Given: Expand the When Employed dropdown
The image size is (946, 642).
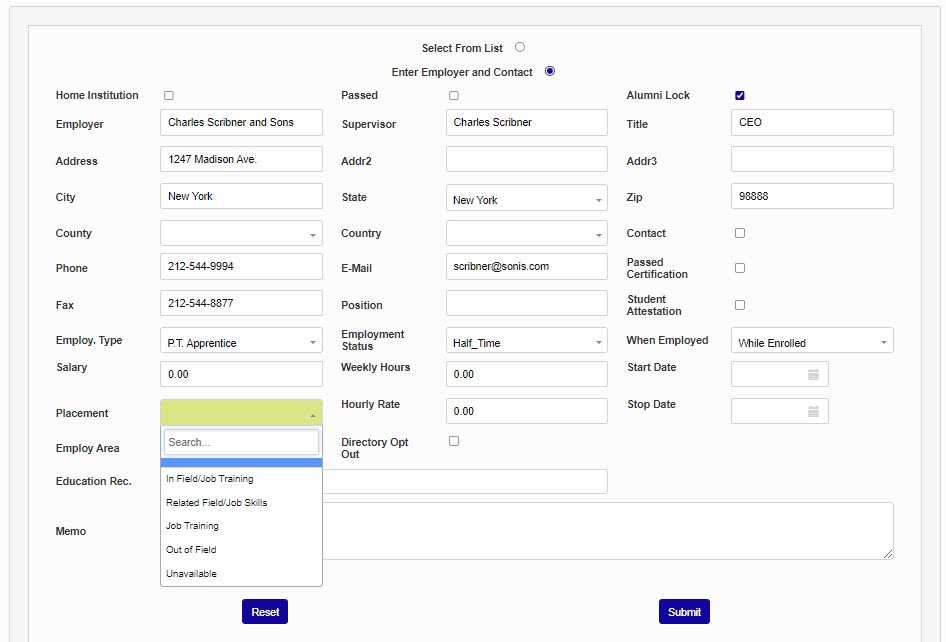Looking at the screenshot, I should click(x=812, y=342).
